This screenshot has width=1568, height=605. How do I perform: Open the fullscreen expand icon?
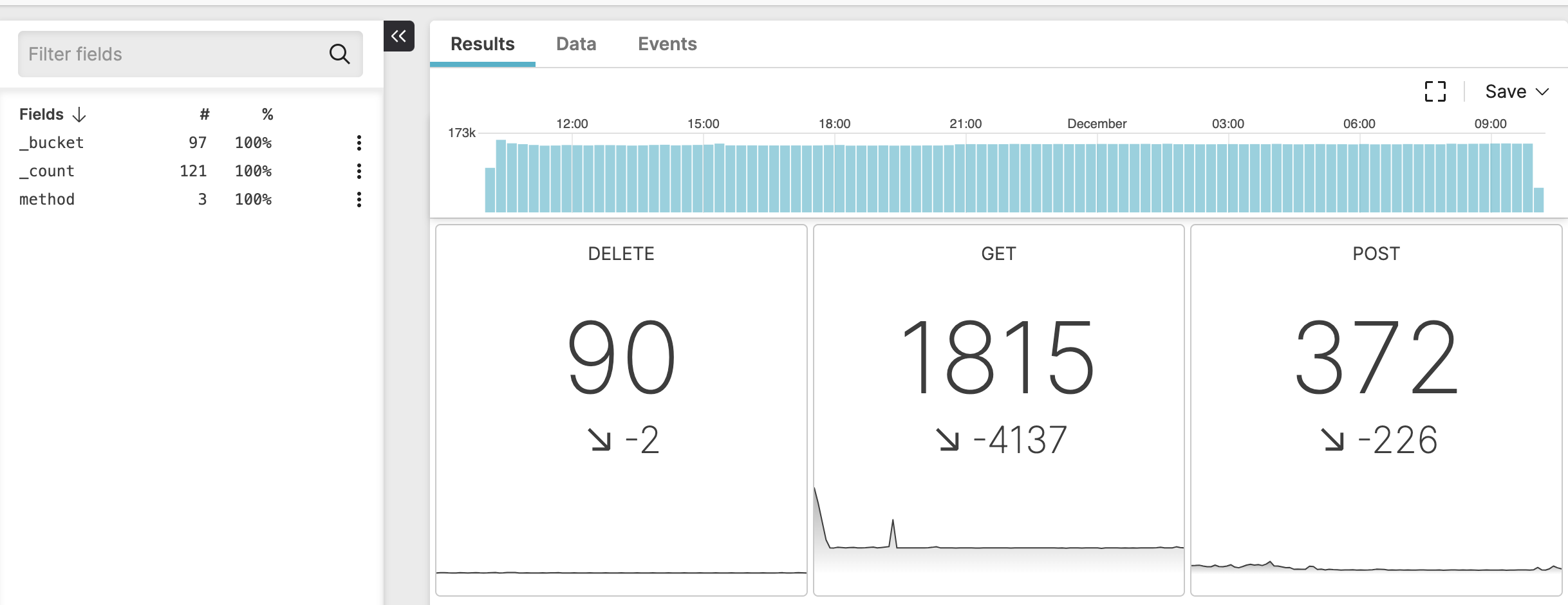click(1435, 91)
